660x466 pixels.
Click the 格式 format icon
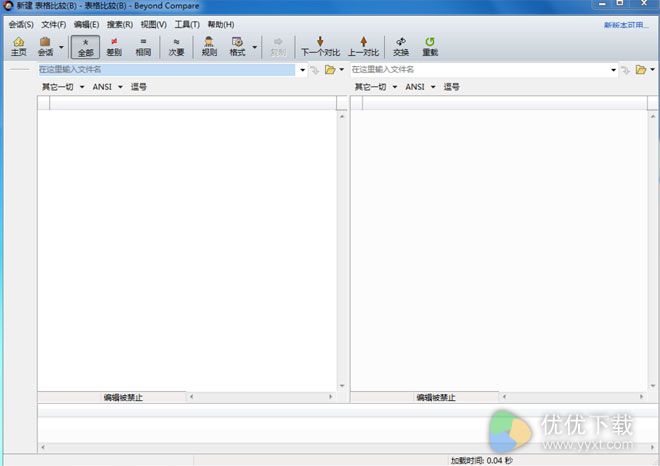[237, 47]
